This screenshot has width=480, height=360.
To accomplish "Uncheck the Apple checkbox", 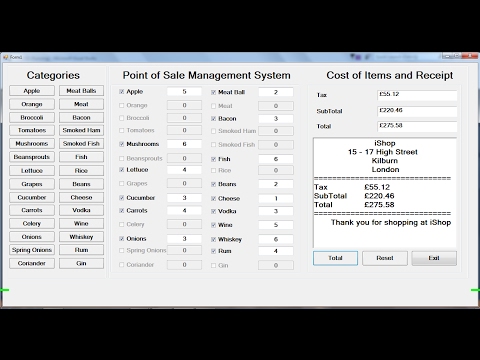I will coord(122,91).
